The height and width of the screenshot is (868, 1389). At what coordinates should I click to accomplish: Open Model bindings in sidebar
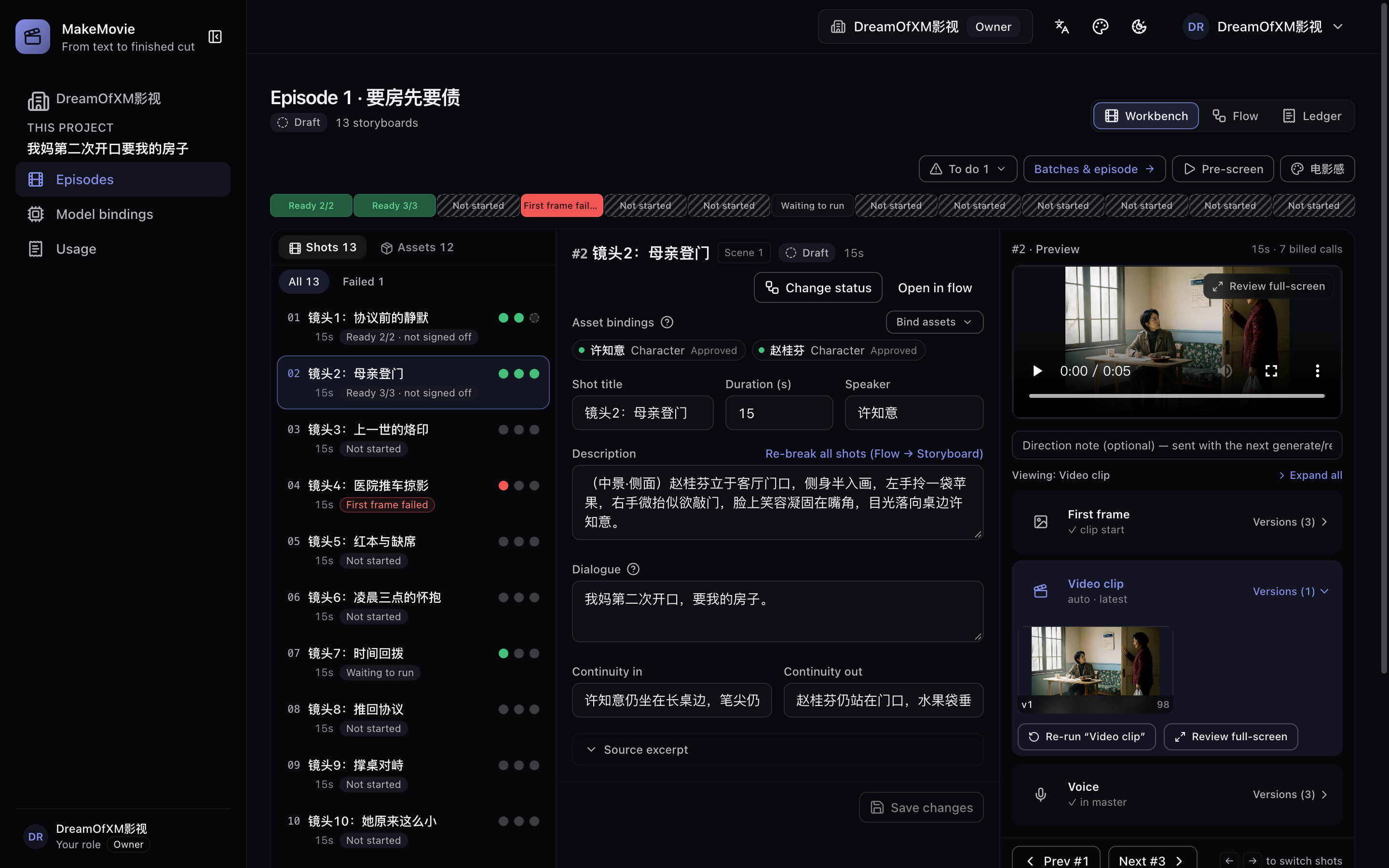(x=123, y=214)
